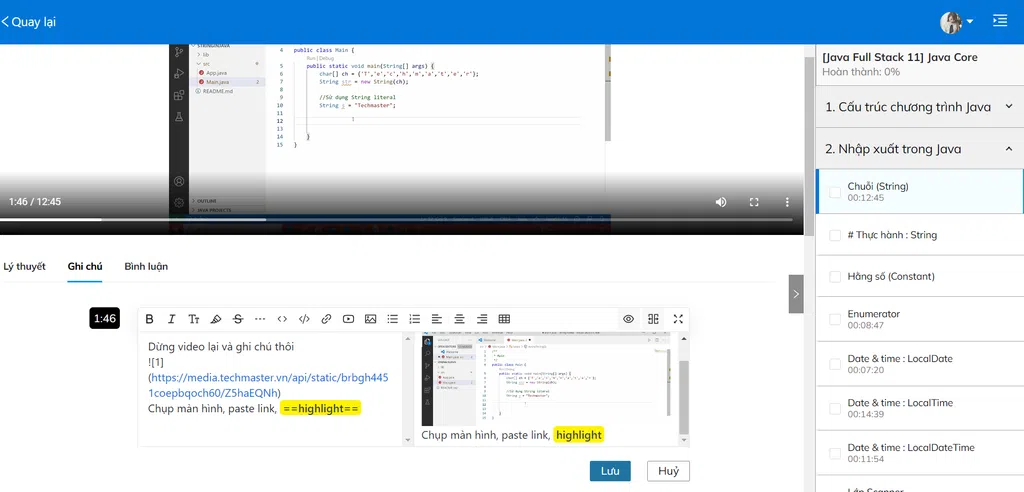
Task: Click the user avatar picture
Action: coord(951,22)
